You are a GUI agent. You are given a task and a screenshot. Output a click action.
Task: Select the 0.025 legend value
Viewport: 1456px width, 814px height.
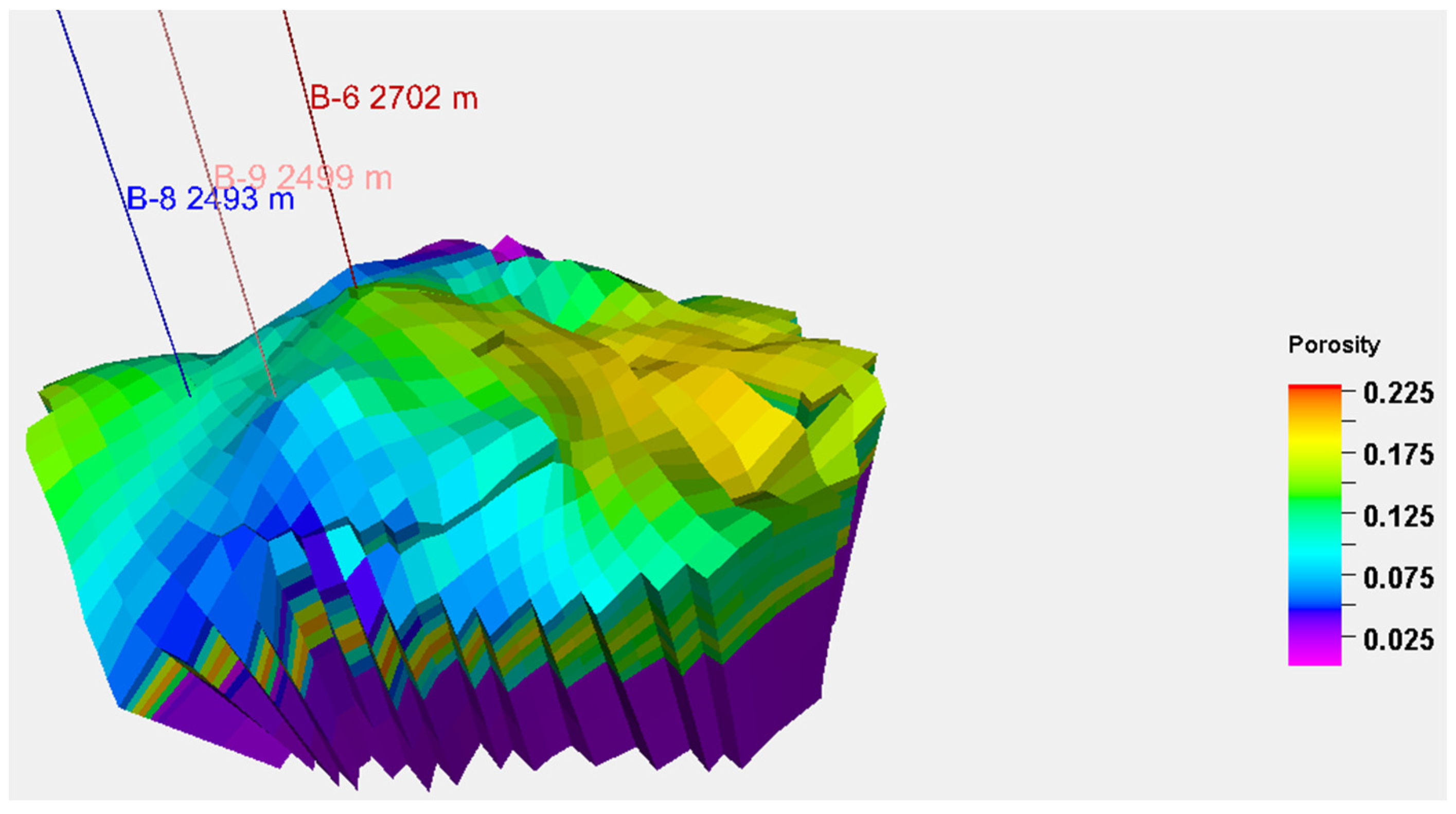tap(1398, 640)
